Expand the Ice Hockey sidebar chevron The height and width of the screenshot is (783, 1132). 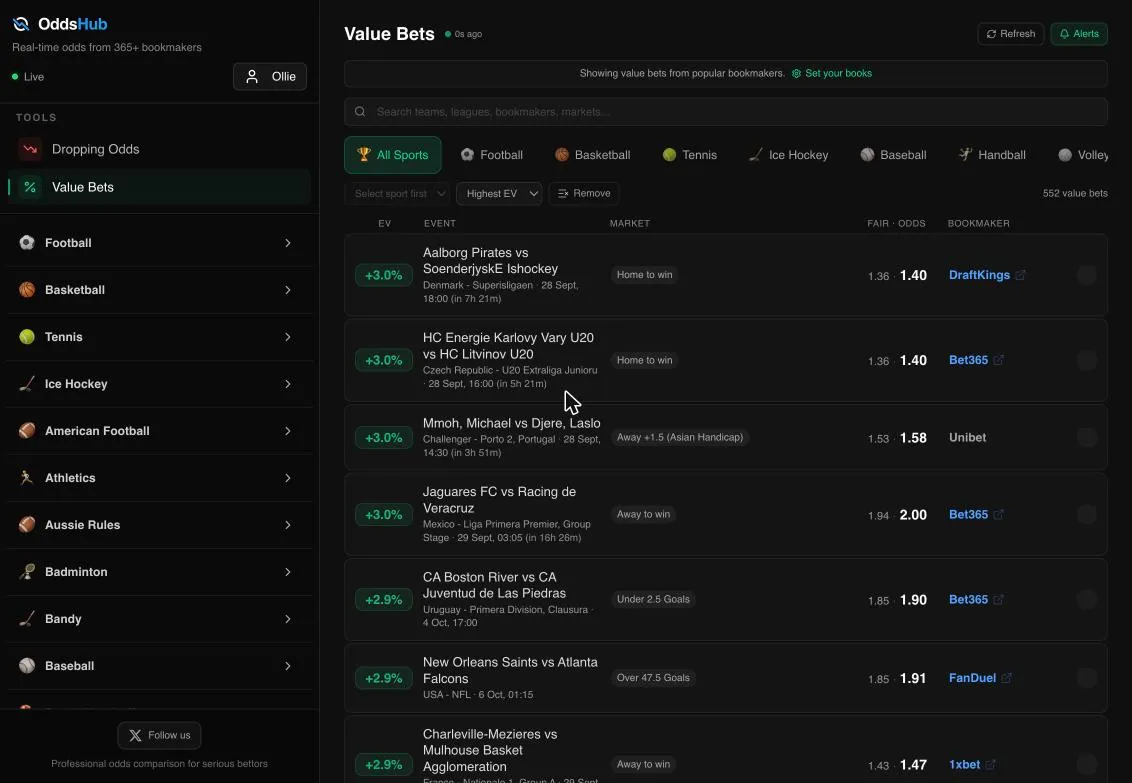(x=288, y=384)
